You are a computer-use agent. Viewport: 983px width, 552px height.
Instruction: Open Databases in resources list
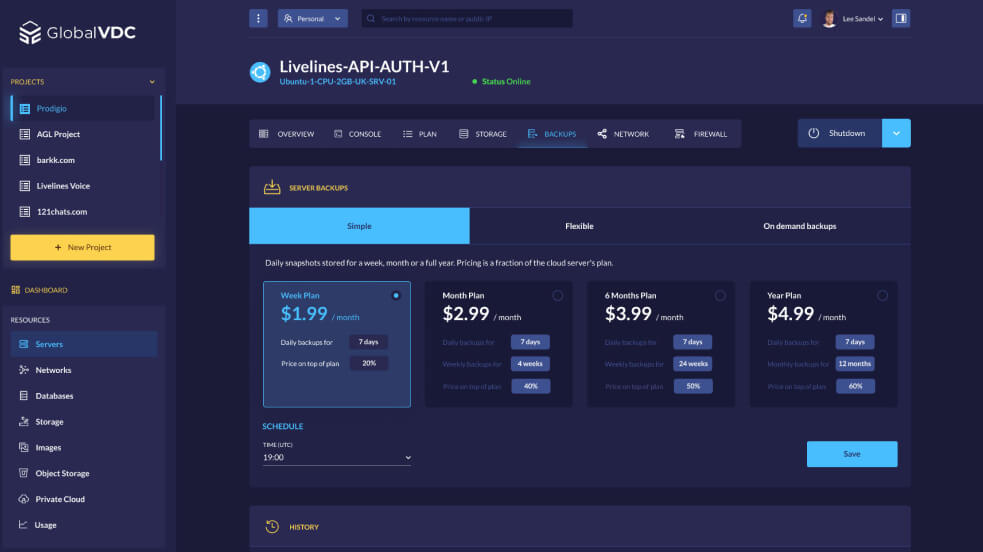click(54, 396)
